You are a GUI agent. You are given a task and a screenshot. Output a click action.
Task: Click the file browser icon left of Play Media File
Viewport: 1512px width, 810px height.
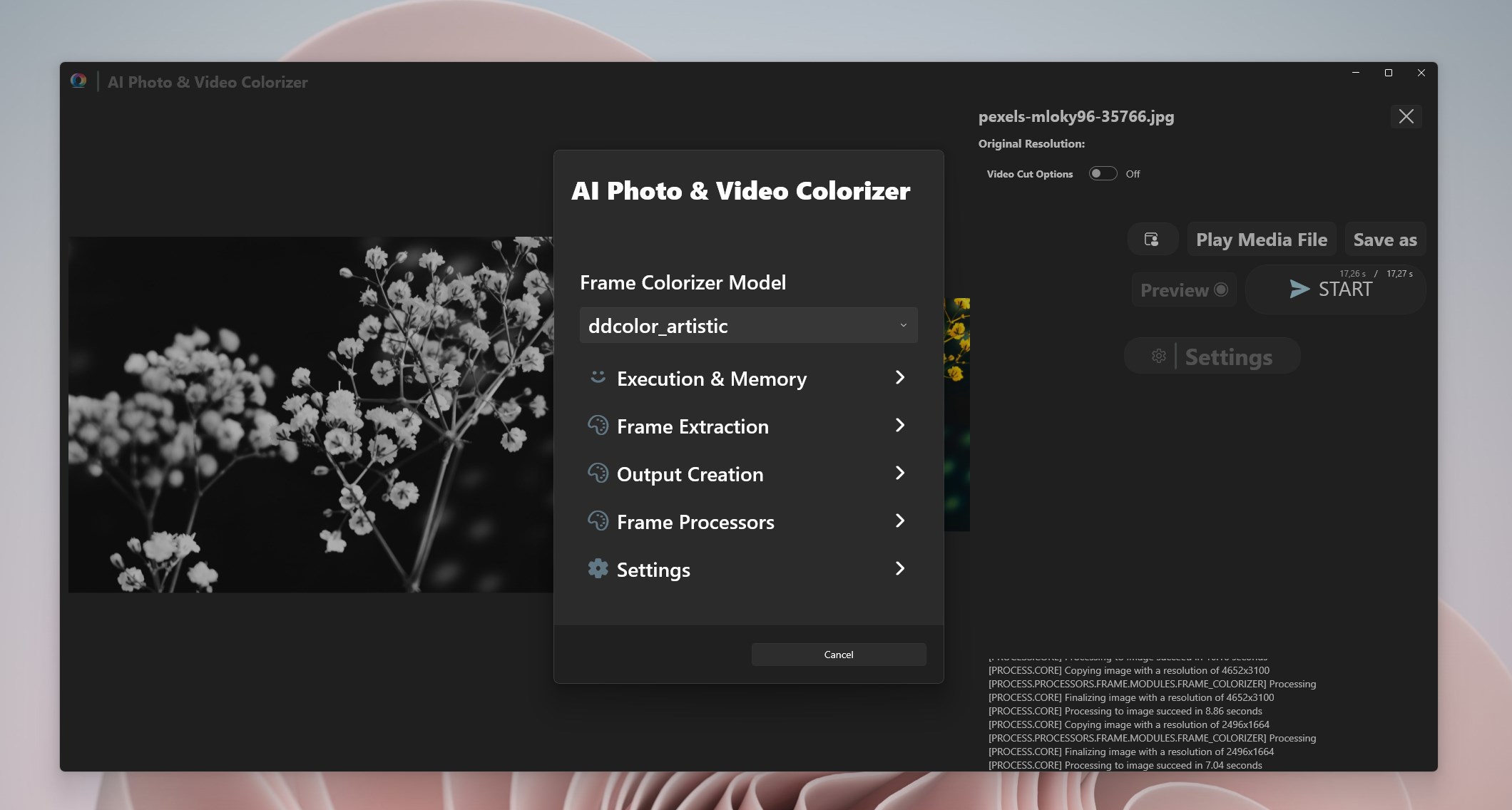click(x=1153, y=239)
